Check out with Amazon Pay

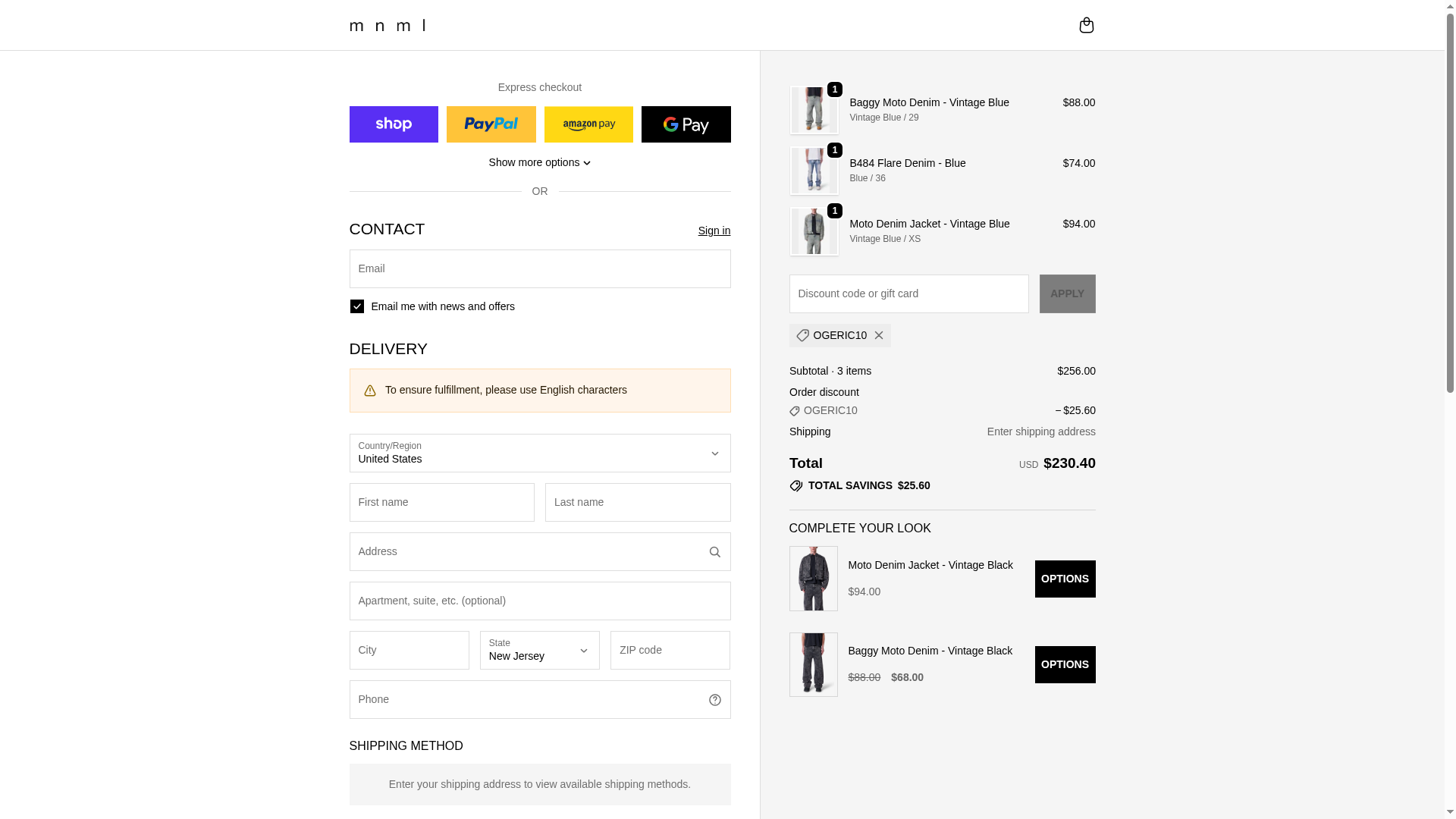pos(588,124)
